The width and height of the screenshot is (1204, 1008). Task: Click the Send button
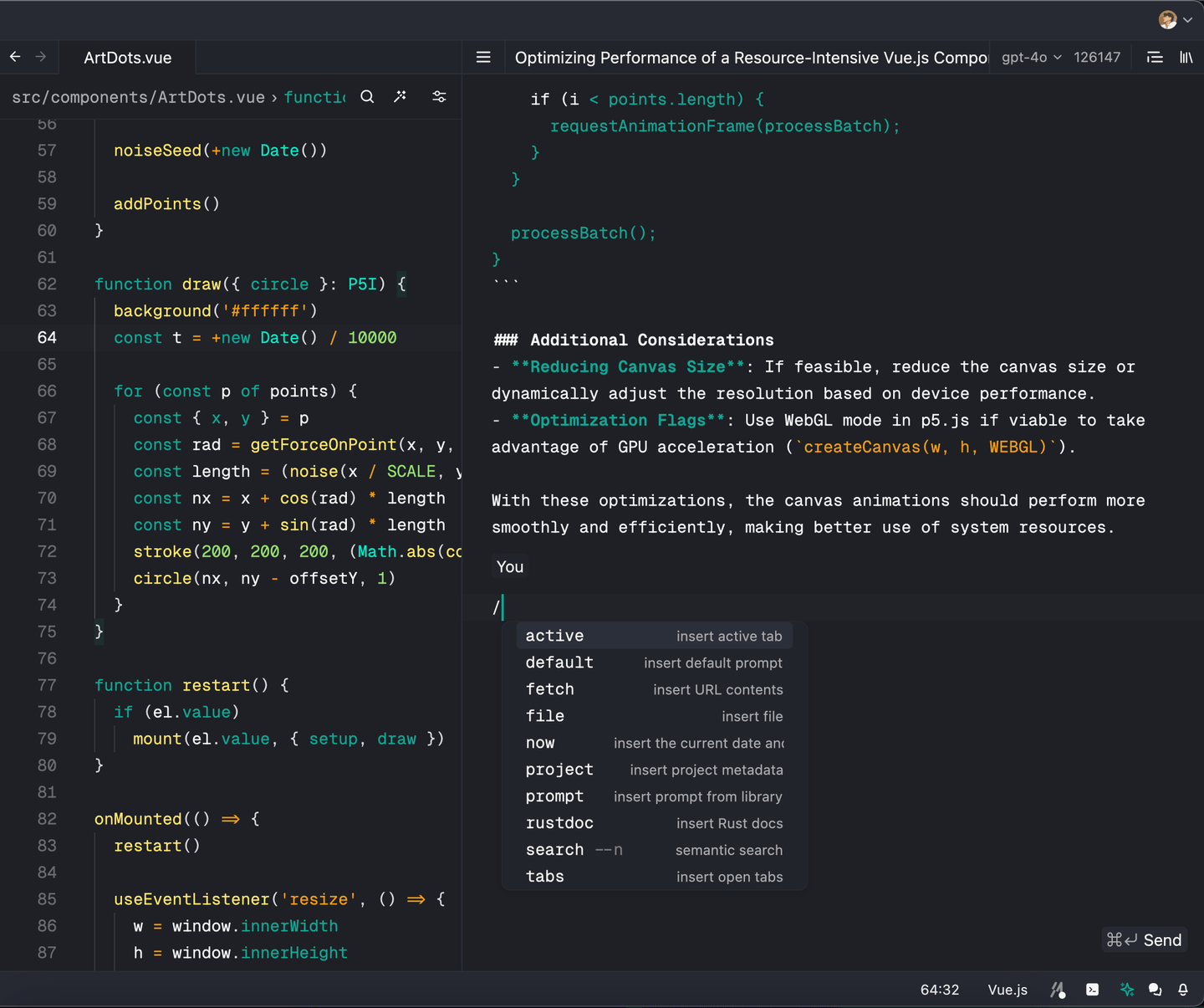(1144, 940)
